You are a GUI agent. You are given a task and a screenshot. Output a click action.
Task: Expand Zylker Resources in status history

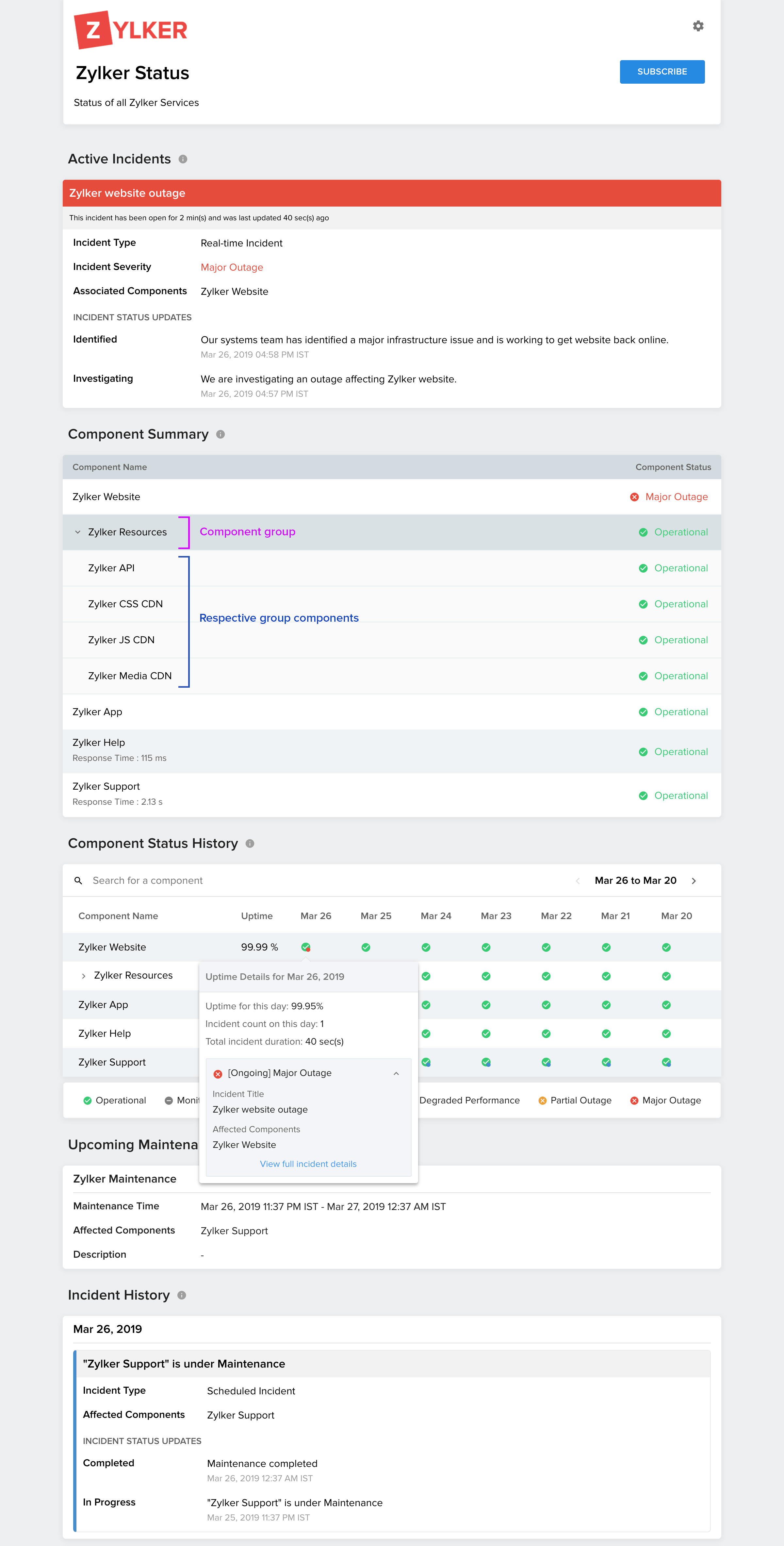pyautogui.click(x=83, y=976)
